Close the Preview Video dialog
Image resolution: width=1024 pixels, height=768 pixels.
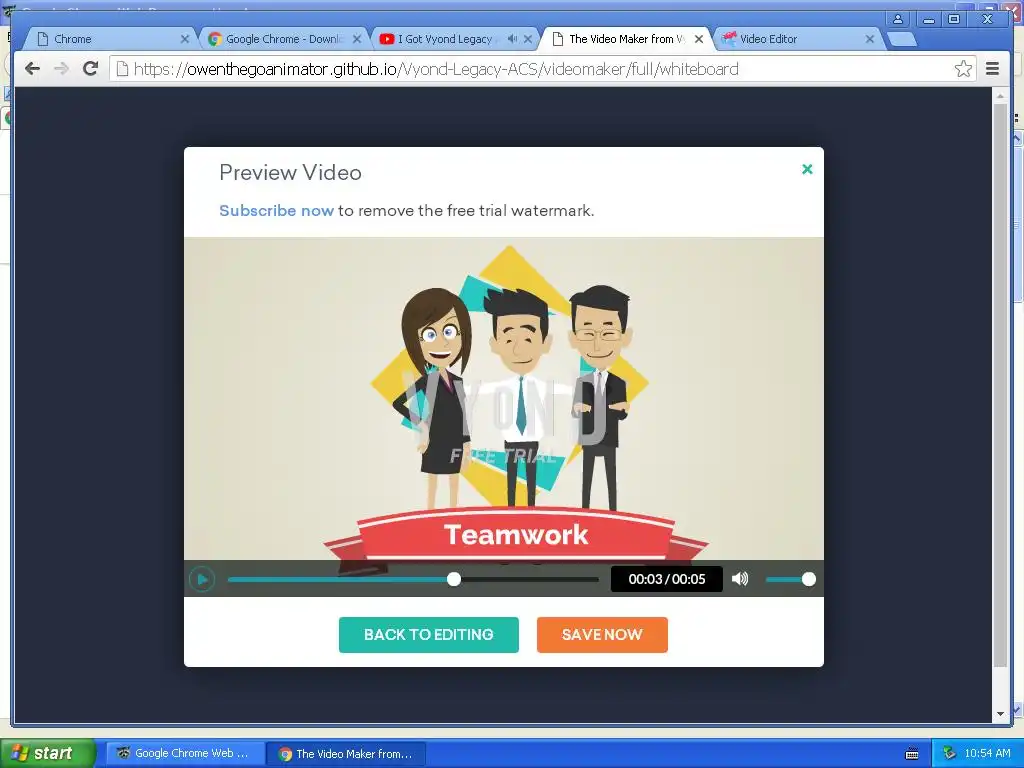click(x=807, y=169)
